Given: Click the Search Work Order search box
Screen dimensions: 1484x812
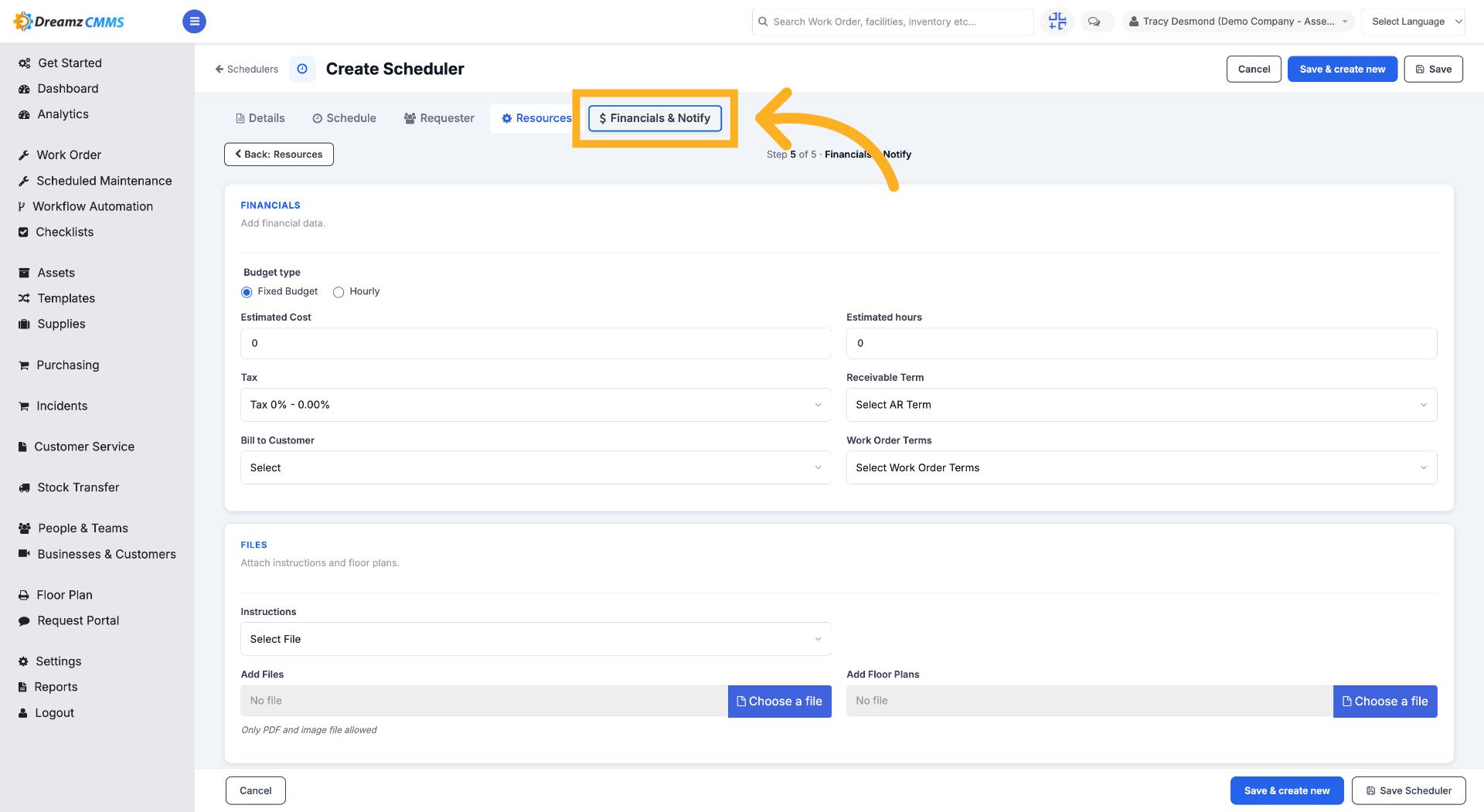Looking at the screenshot, I should point(893,22).
